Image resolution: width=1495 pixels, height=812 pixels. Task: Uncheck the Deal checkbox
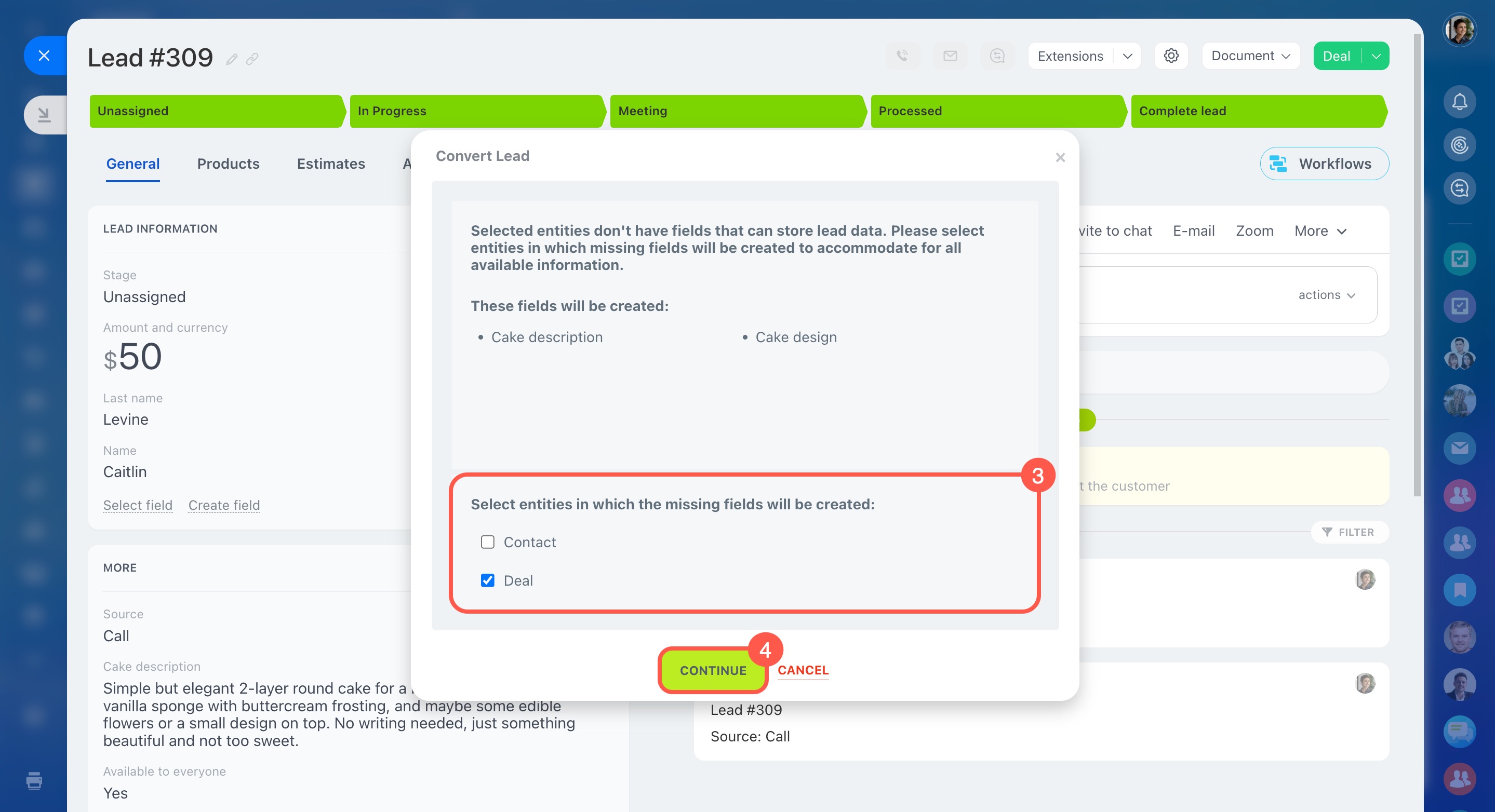coord(487,580)
